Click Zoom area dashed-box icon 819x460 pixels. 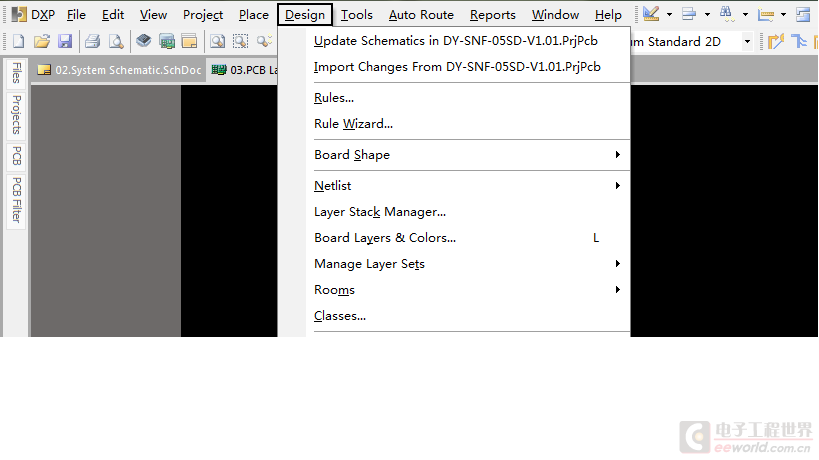[x=240, y=41]
